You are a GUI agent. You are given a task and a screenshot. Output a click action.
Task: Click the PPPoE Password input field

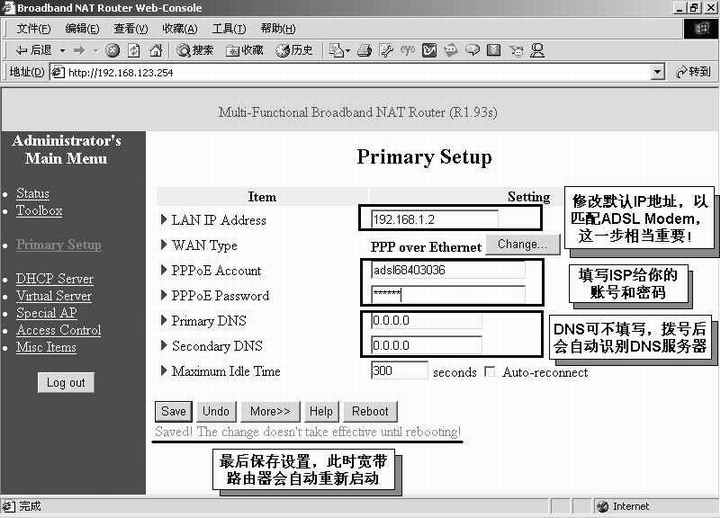(x=448, y=294)
